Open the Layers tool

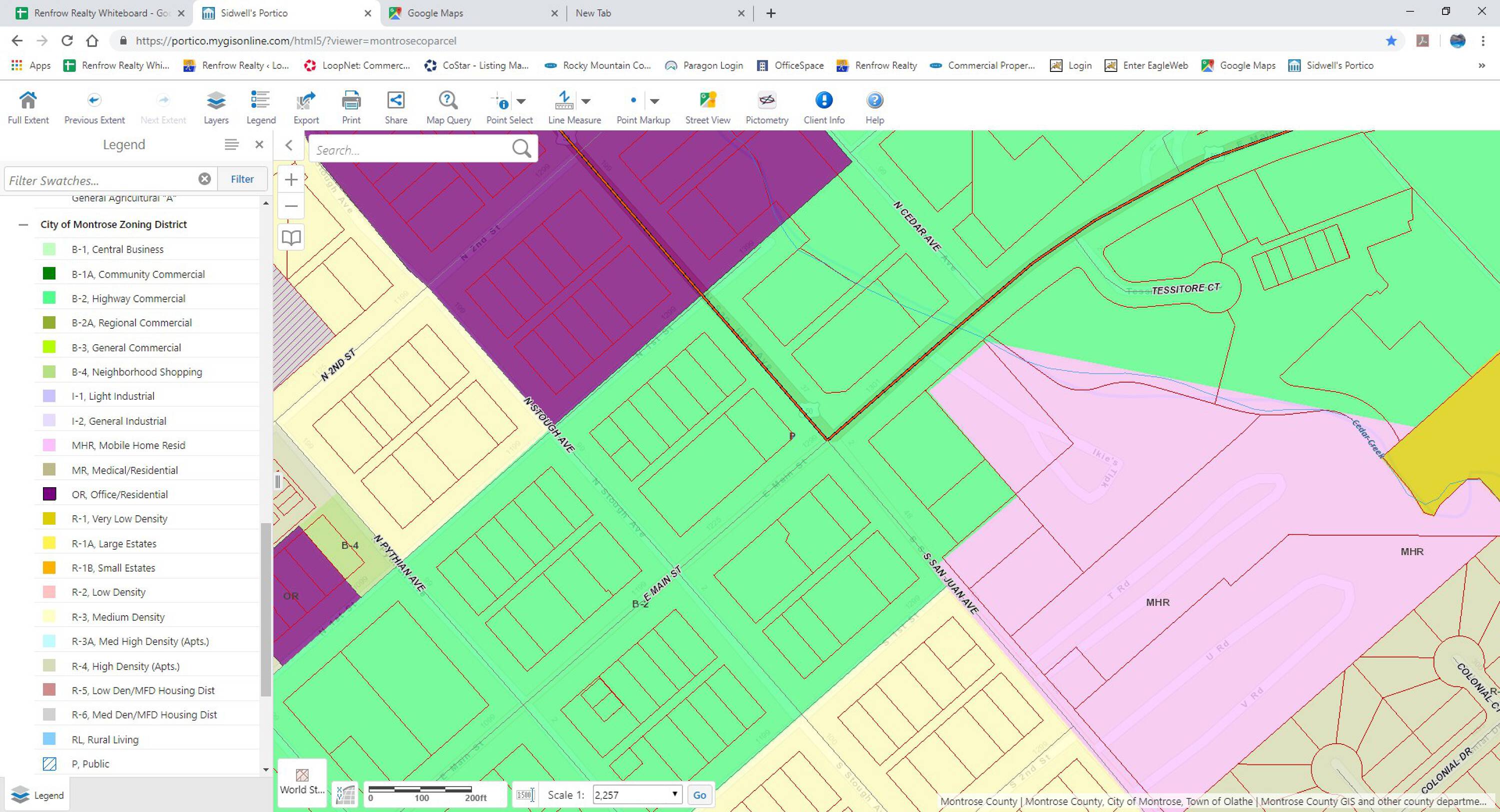[x=216, y=108]
